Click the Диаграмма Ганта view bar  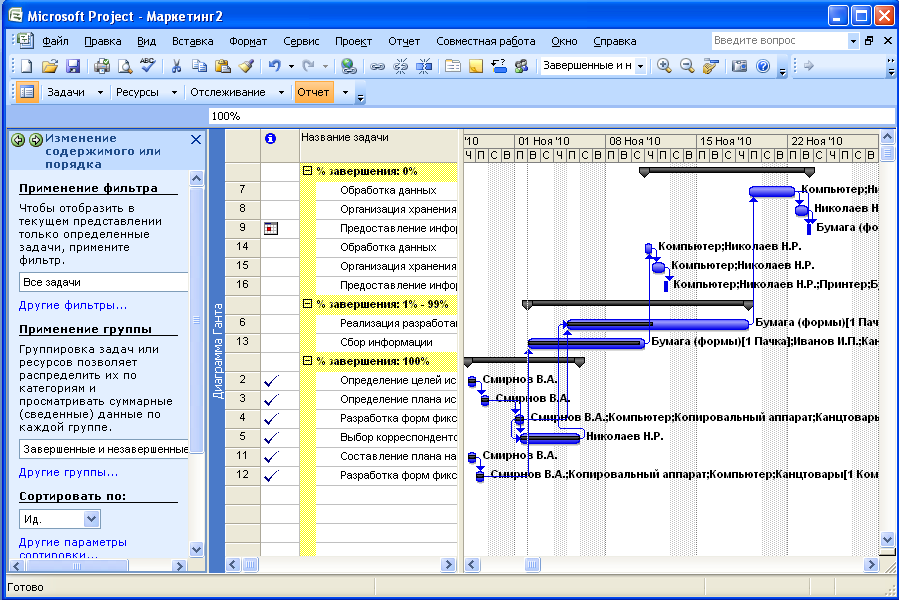[x=217, y=351]
